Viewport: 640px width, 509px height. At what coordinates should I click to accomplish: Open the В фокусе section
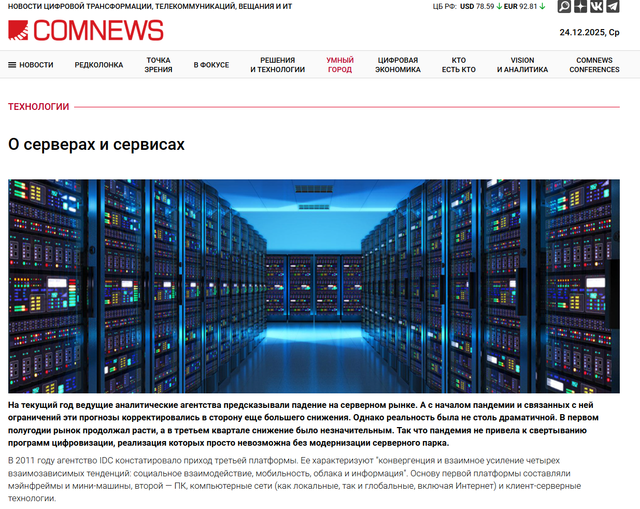tap(211, 65)
